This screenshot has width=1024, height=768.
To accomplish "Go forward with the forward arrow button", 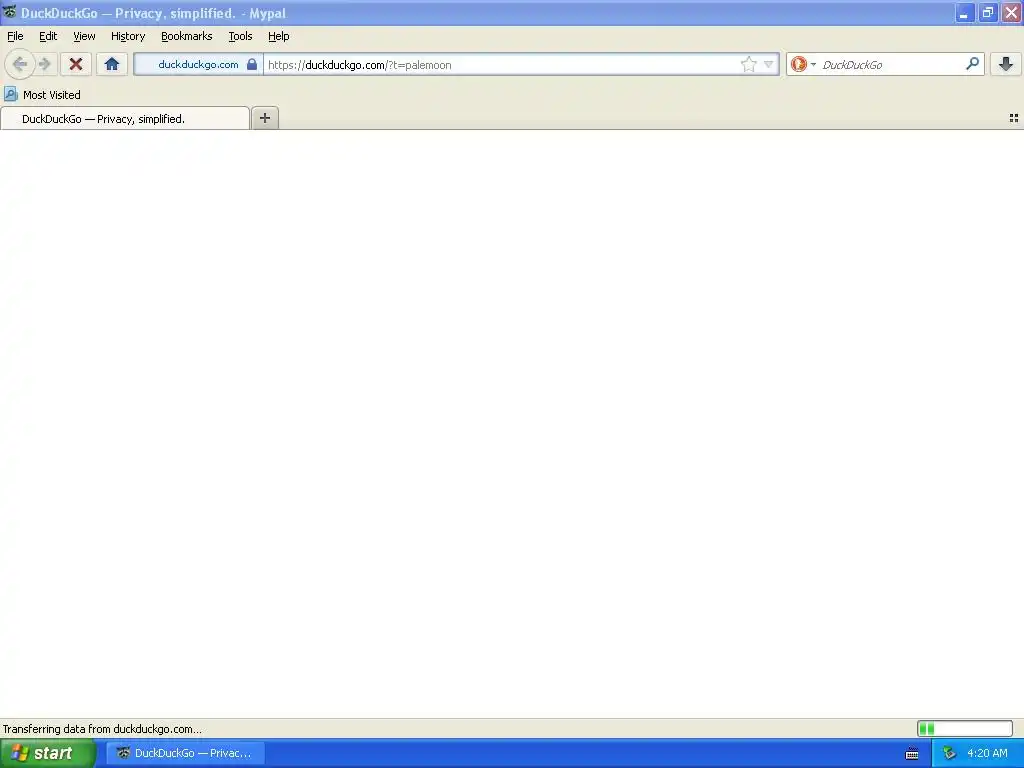I will click(45, 64).
